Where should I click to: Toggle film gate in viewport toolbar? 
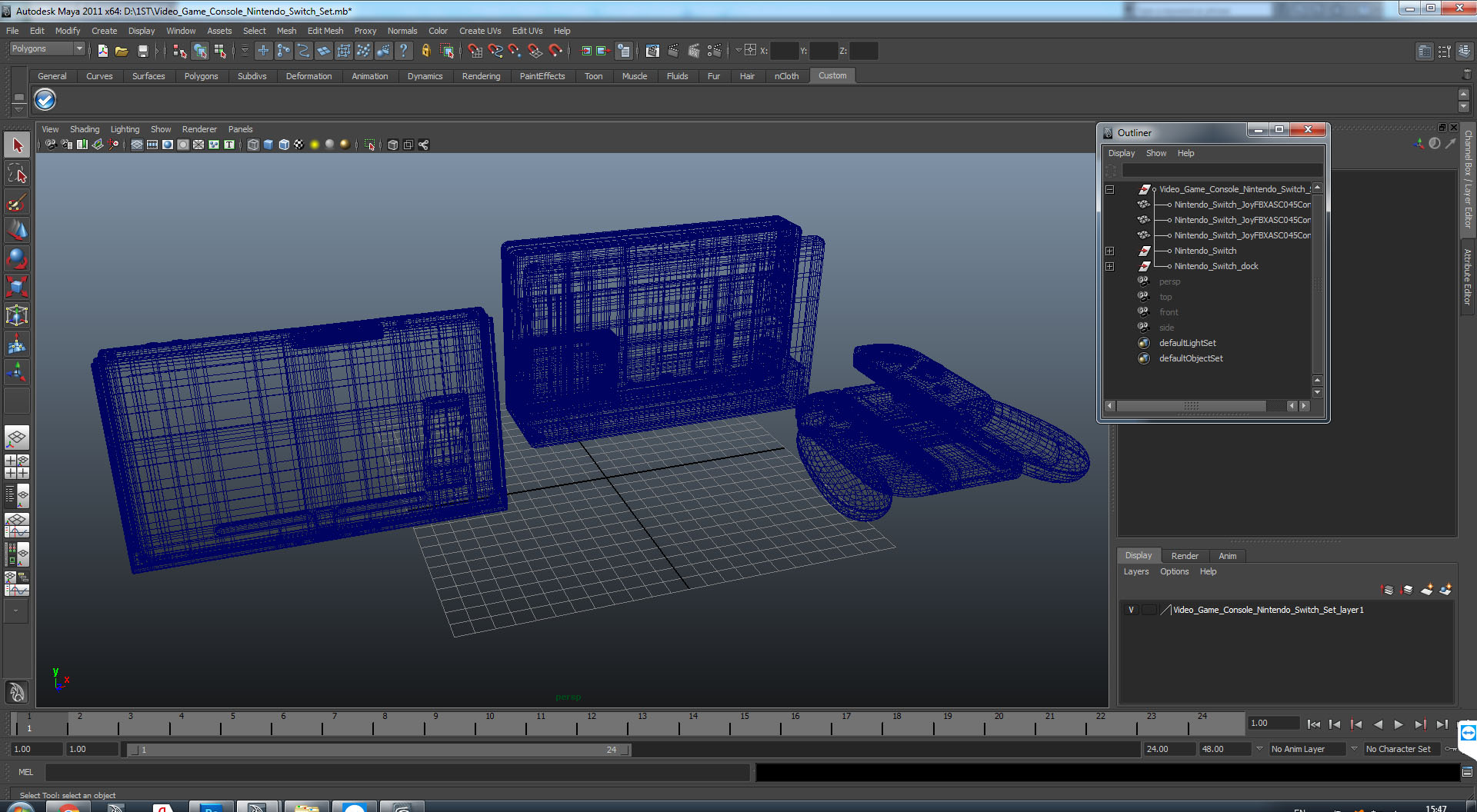click(x=152, y=145)
